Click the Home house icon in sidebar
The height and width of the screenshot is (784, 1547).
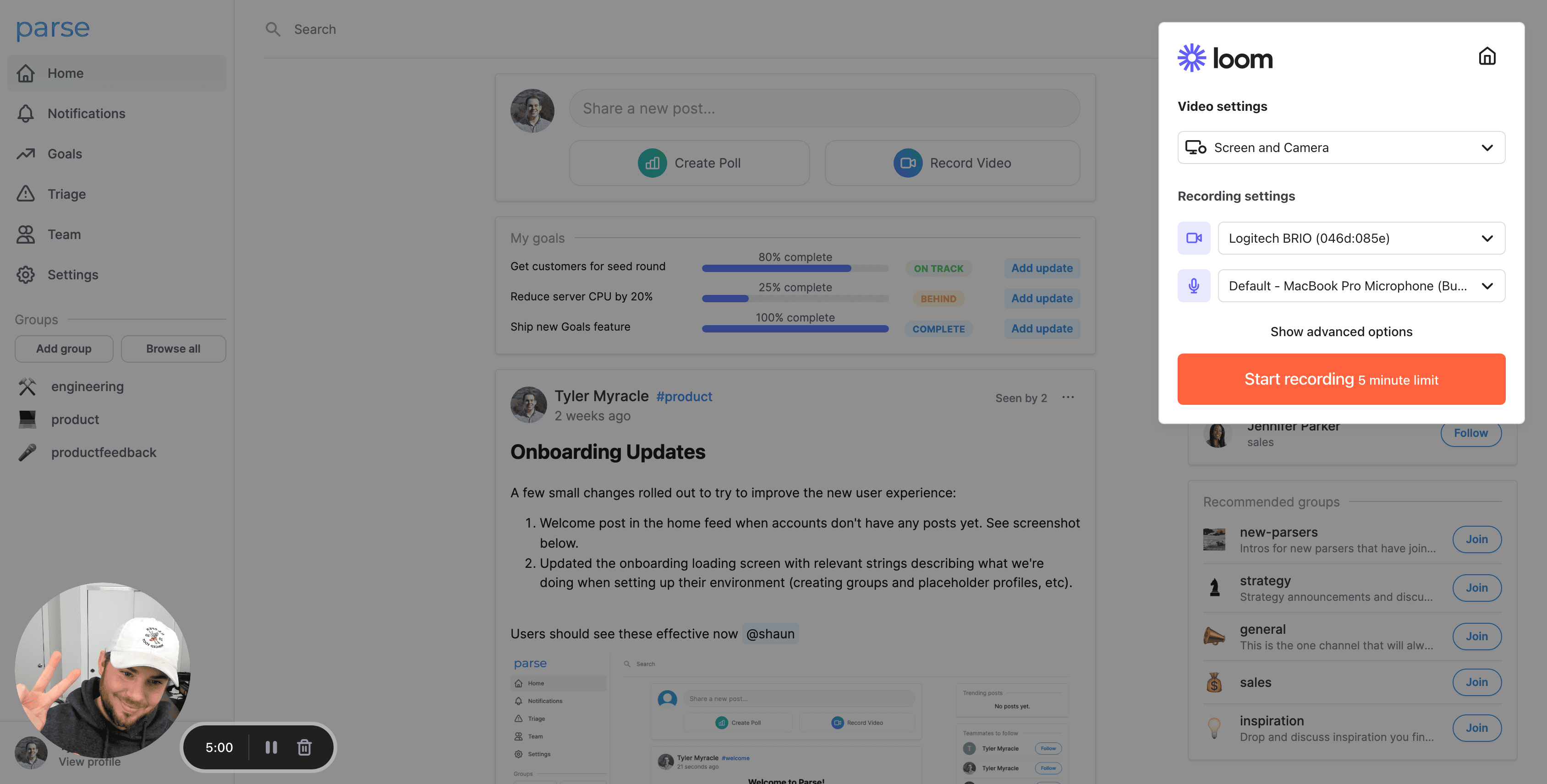coord(25,73)
